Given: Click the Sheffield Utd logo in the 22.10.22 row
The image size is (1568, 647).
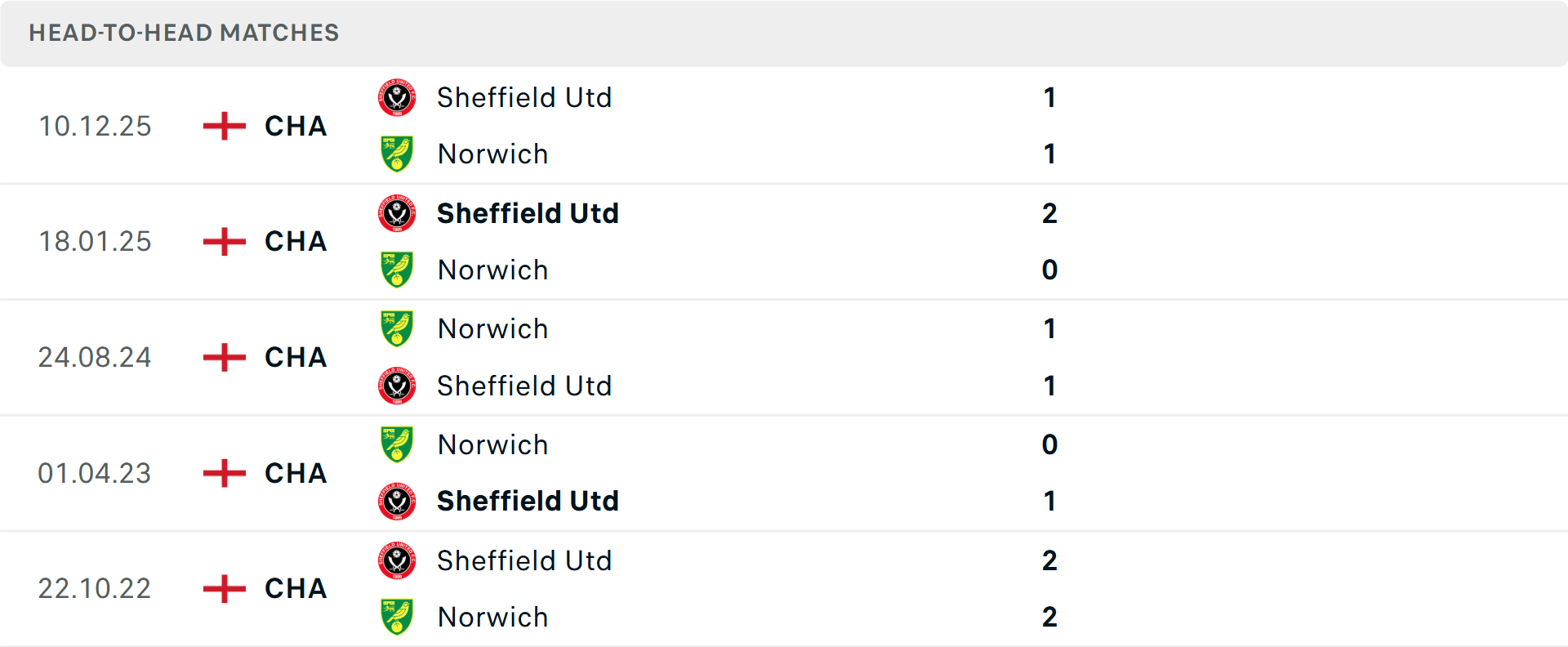Looking at the screenshot, I should click(x=397, y=560).
